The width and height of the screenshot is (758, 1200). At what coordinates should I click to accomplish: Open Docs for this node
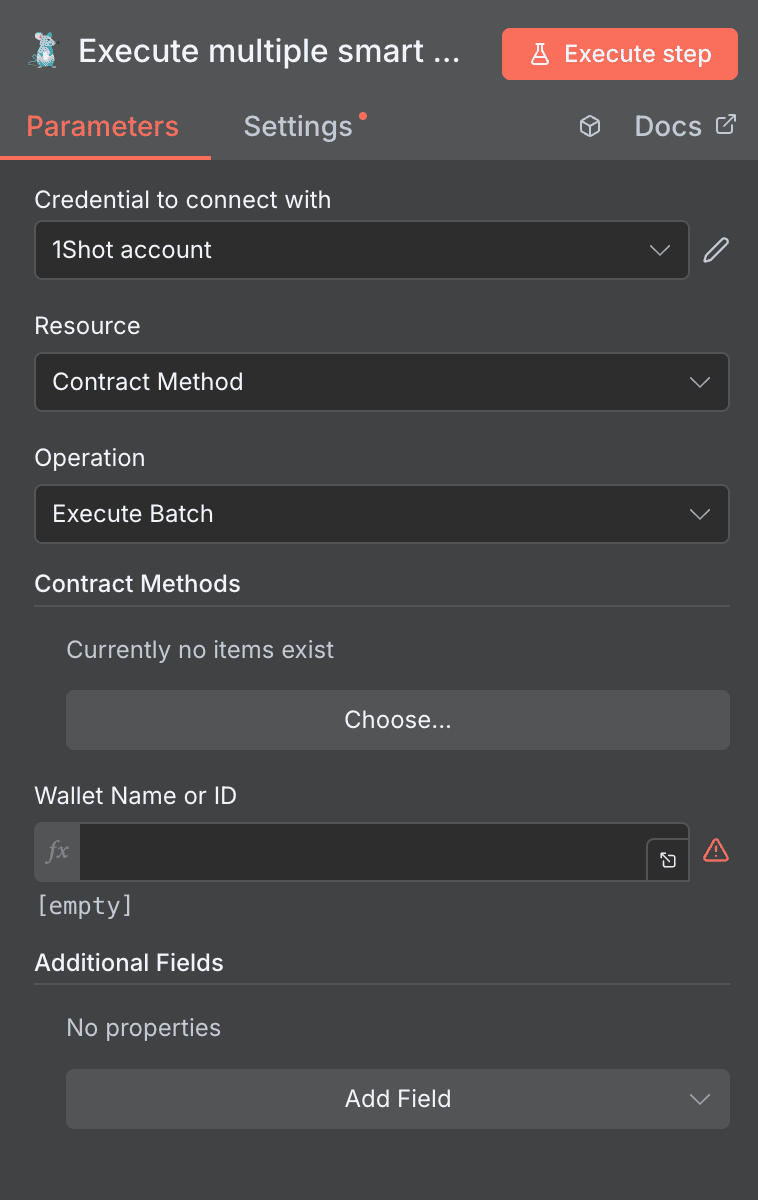coord(668,126)
